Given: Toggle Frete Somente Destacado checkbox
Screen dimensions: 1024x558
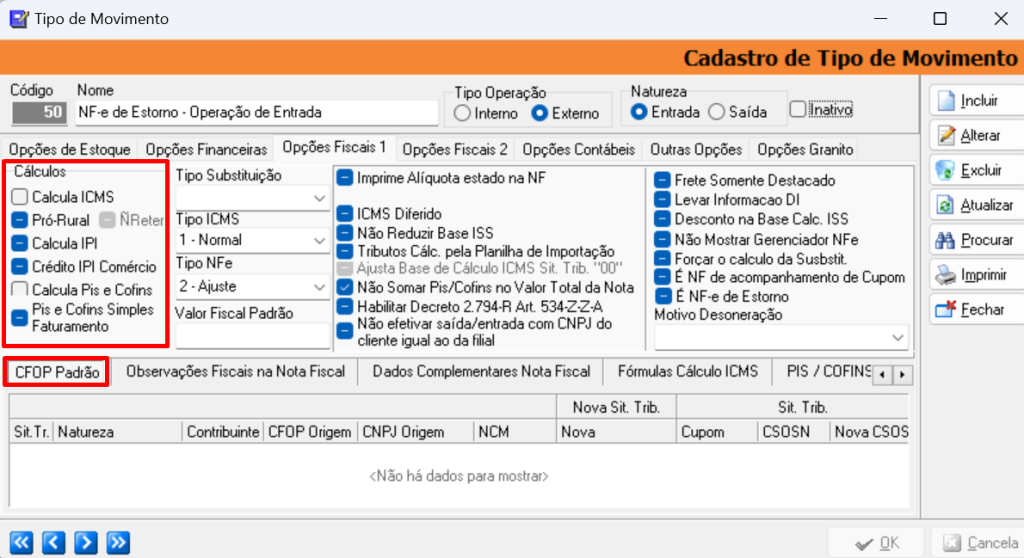Looking at the screenshot, I should tap(662, 180).
